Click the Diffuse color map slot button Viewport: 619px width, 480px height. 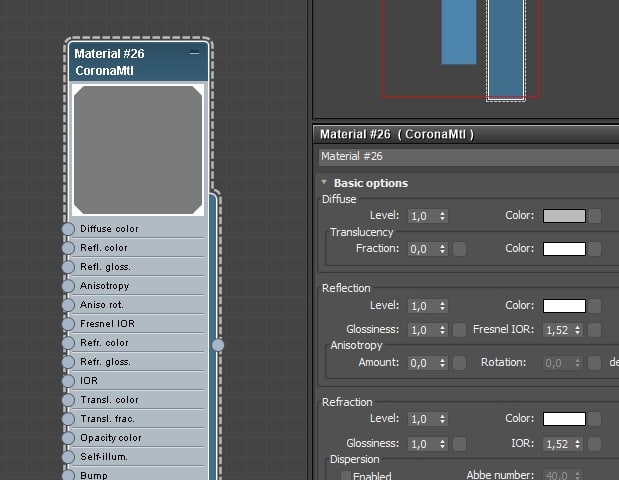point(595,216)
